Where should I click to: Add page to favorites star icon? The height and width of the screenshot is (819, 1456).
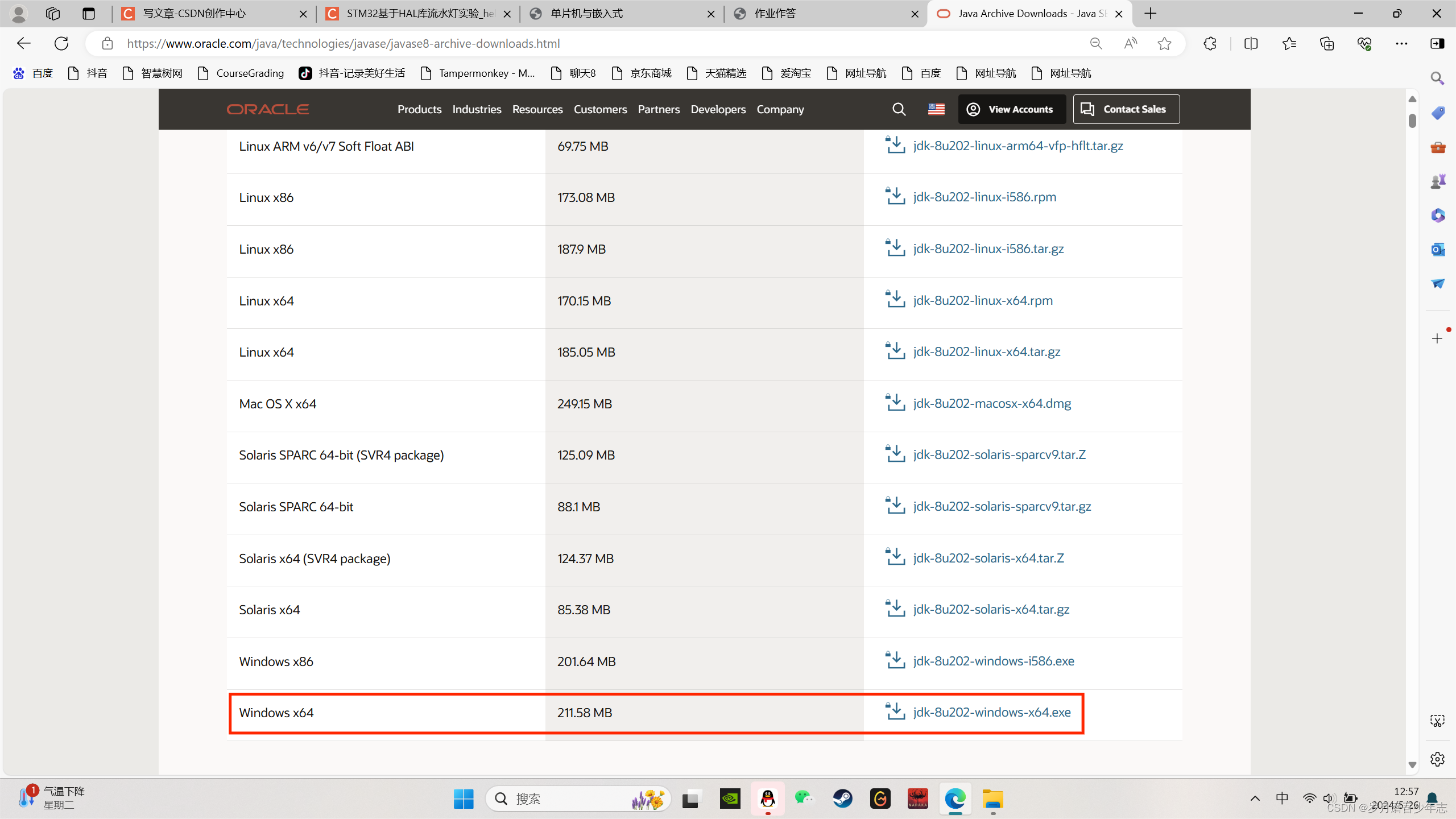(x=1164, y=43)
